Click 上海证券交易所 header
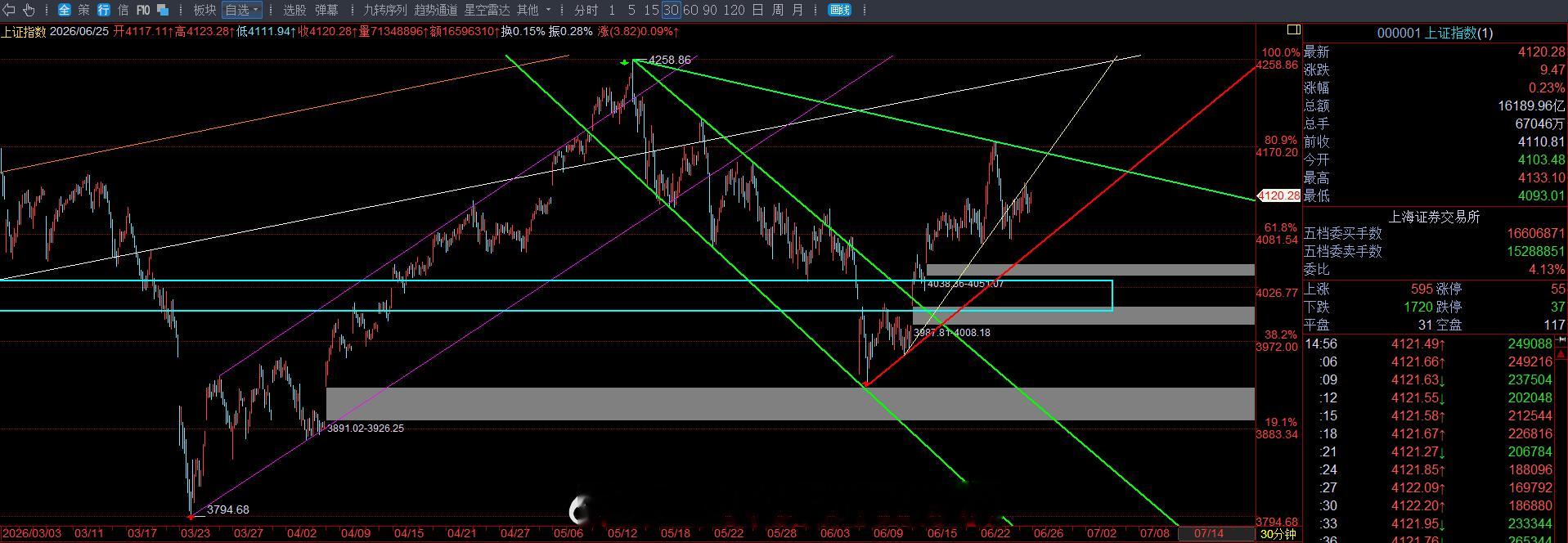 (1435, 216)
